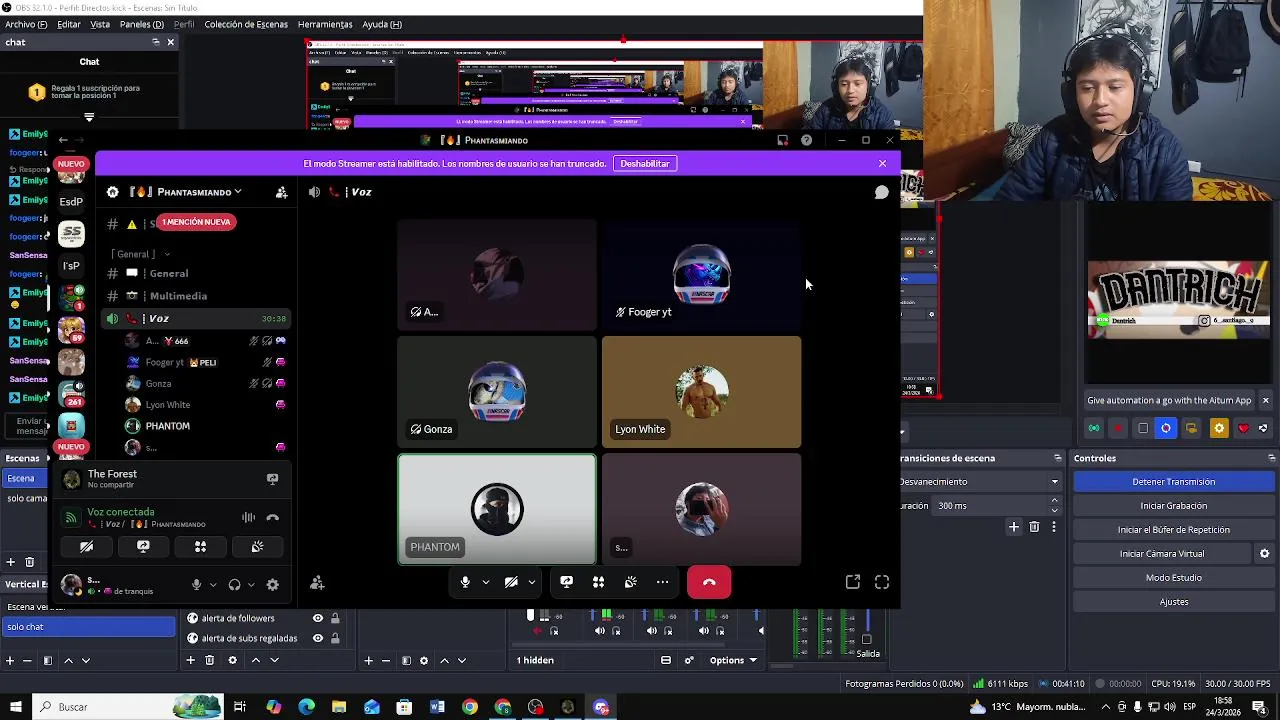Close Aitum automation notice
Image resolution: width=1280 pixels, height=720 pixels.
(1265, 400)
